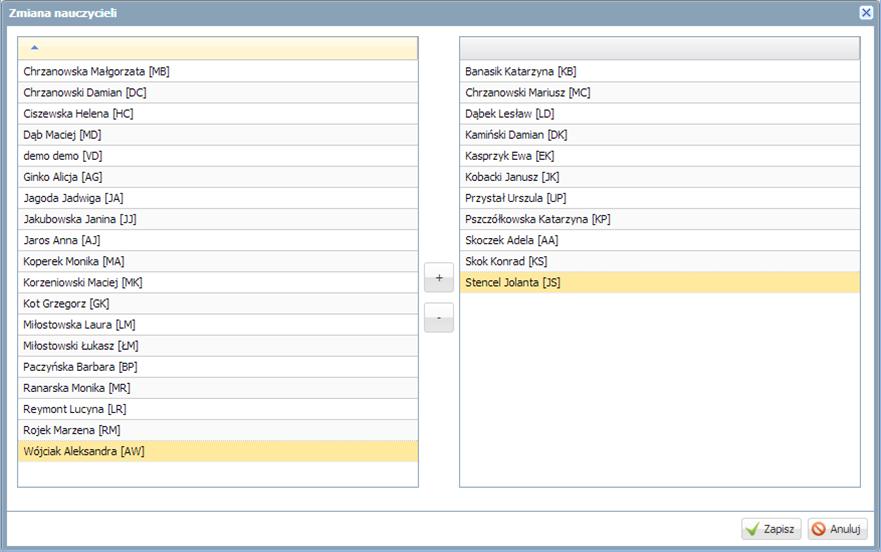
Task: Select Kasprzyk Ewa [EK]
Action: [x=660, y=156]
